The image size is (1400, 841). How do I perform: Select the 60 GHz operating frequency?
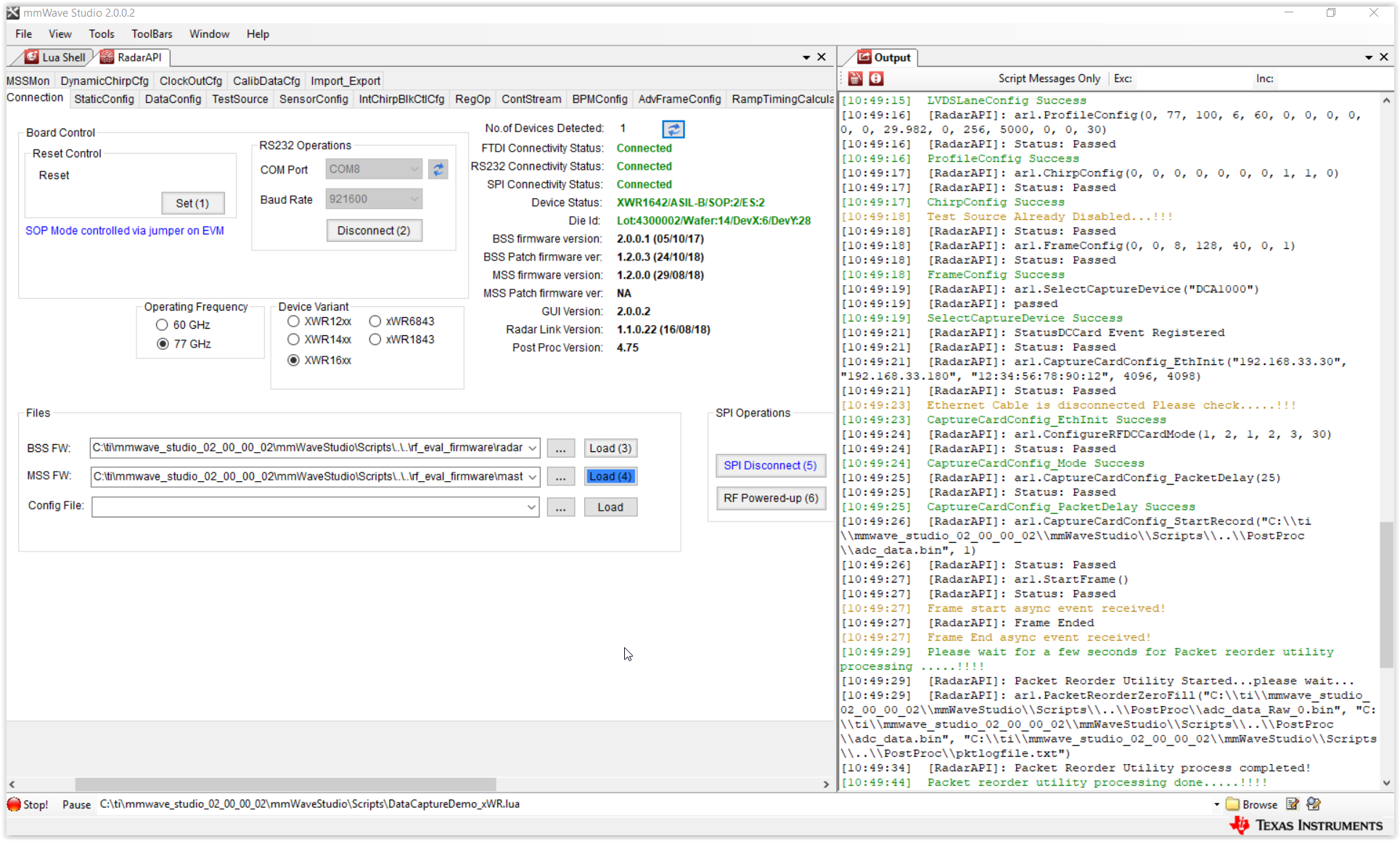pyautogui.click(x=162, y=325)
